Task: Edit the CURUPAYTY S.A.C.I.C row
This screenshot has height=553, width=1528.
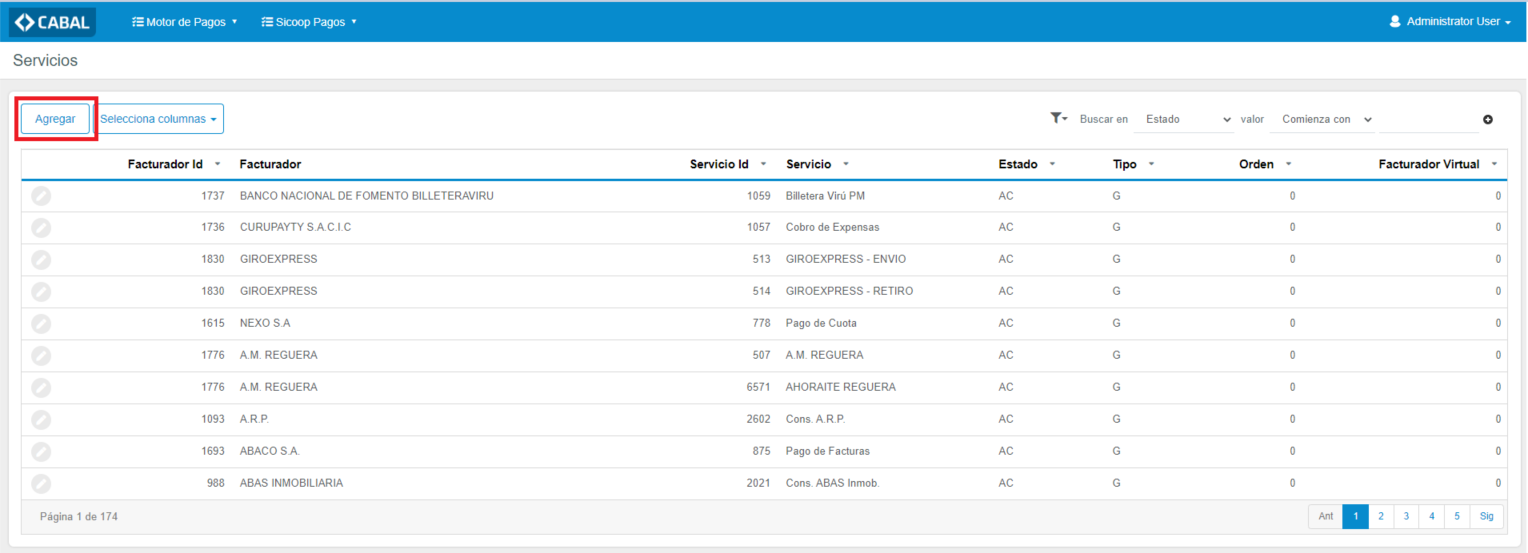Action: coord(41,228)
